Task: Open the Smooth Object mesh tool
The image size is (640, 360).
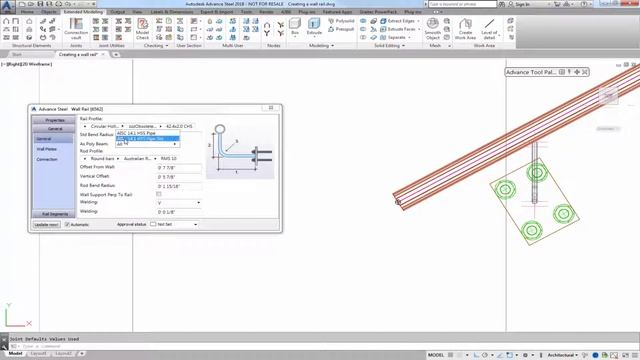Action: coord(432,29)
